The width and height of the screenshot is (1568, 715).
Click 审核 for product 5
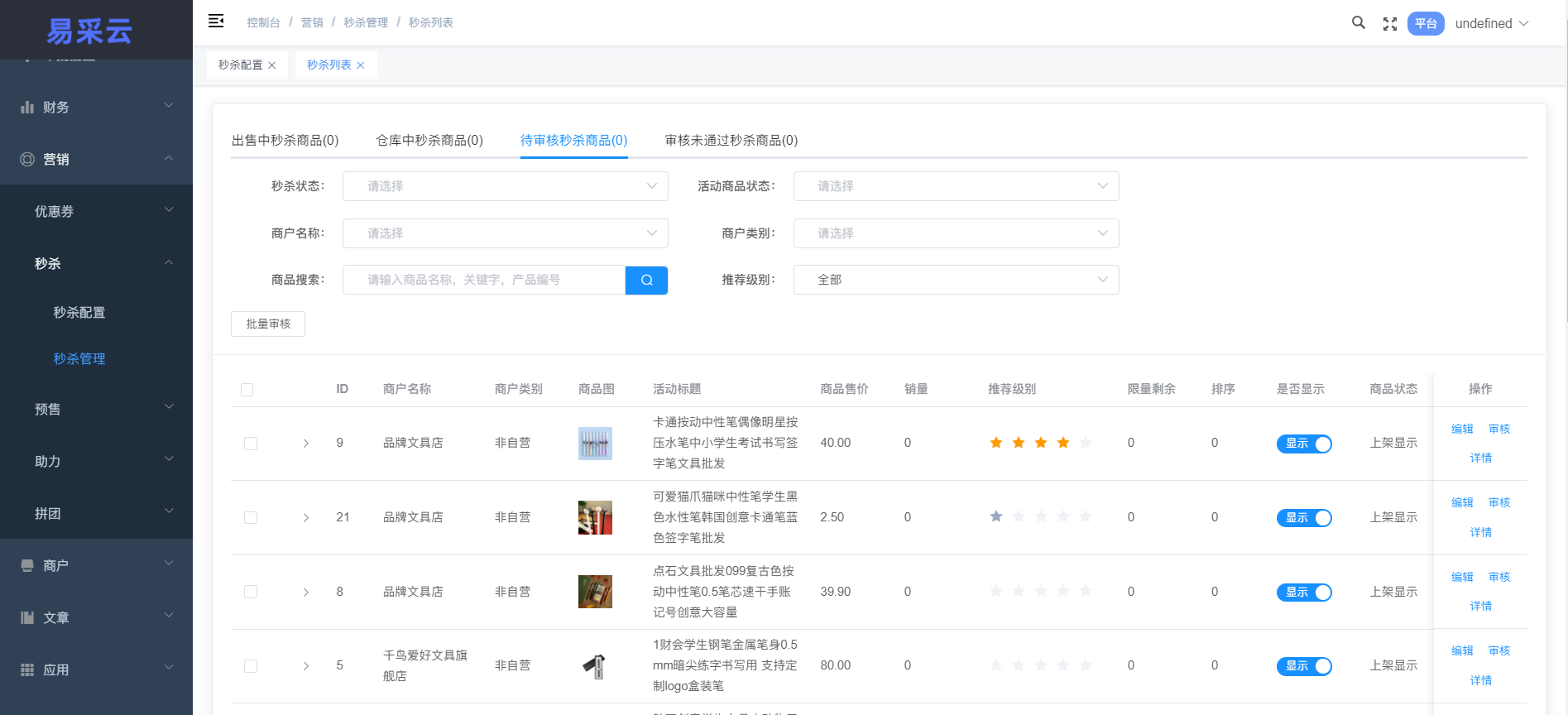click(1499, 650)
